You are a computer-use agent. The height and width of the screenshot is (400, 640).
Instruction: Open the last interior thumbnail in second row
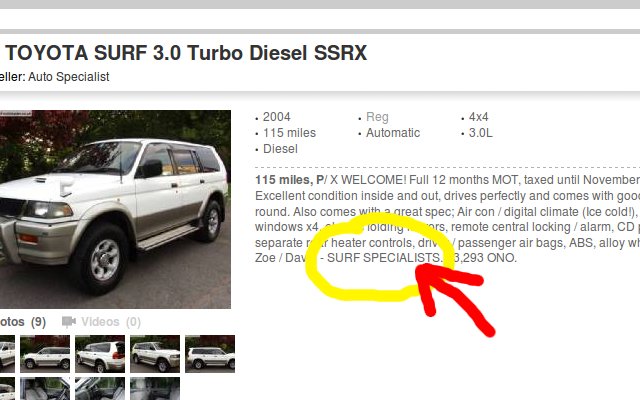(155, 389)
